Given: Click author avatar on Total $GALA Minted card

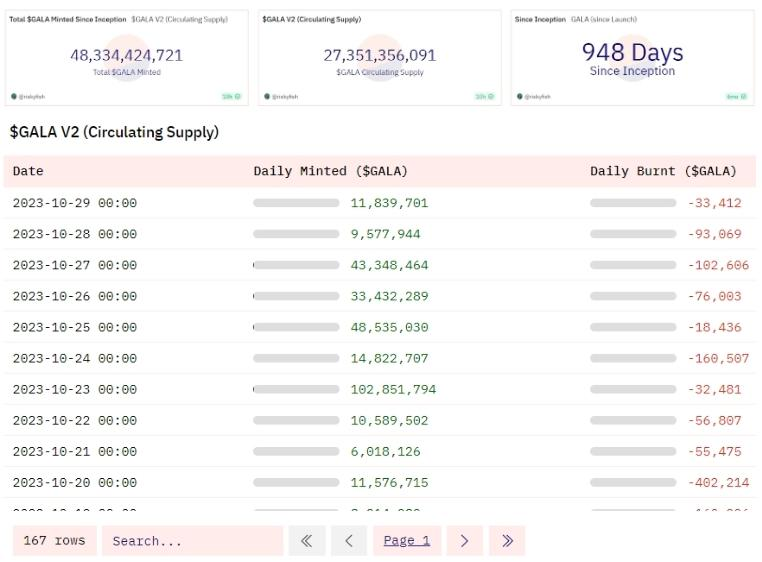Looking at the screenshot, I should click(x=14, y=97).
